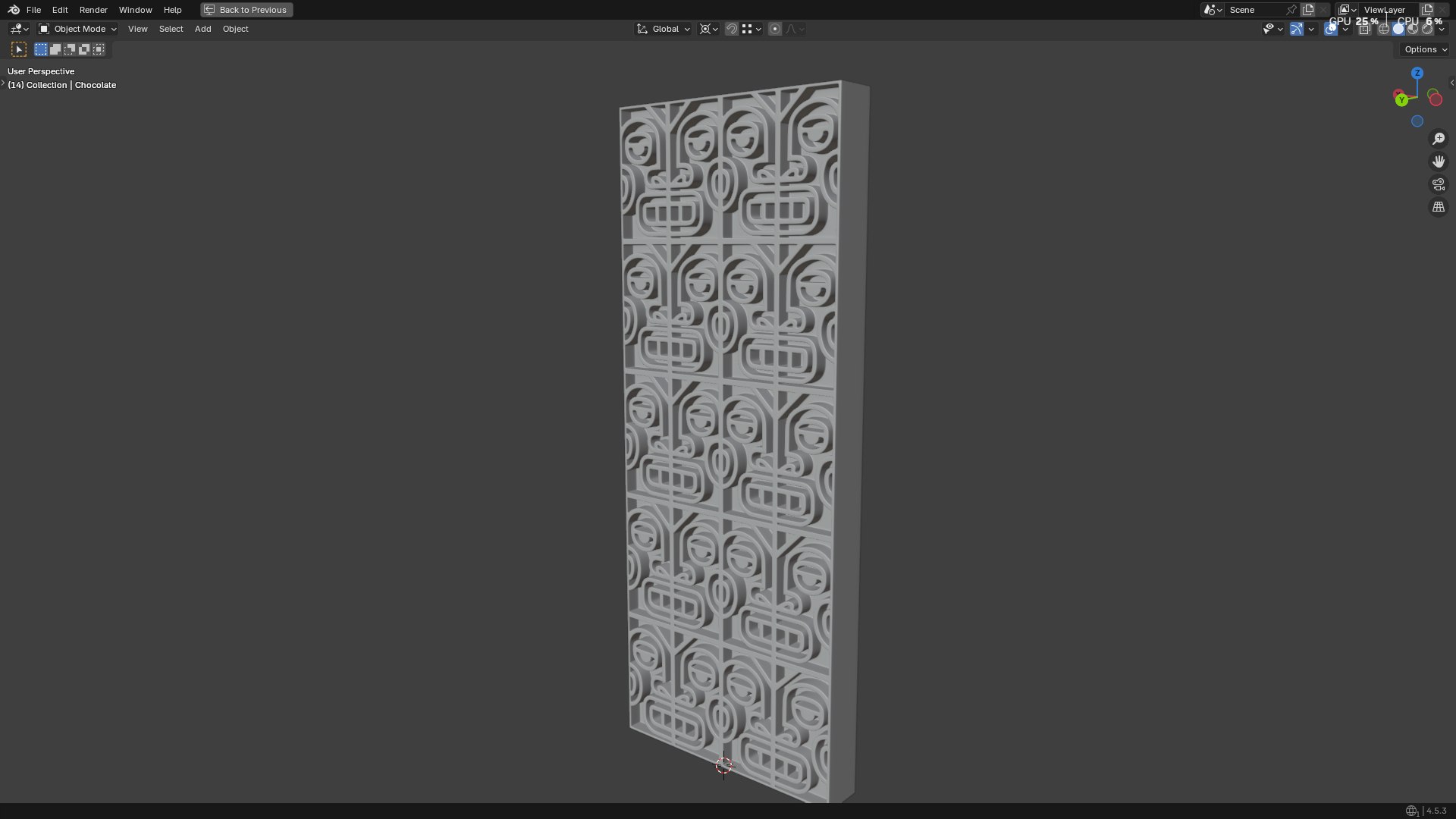The image size is (1456, 819).
Task: Click the add ViewLayer copy icon
Action: (1427, 10)
